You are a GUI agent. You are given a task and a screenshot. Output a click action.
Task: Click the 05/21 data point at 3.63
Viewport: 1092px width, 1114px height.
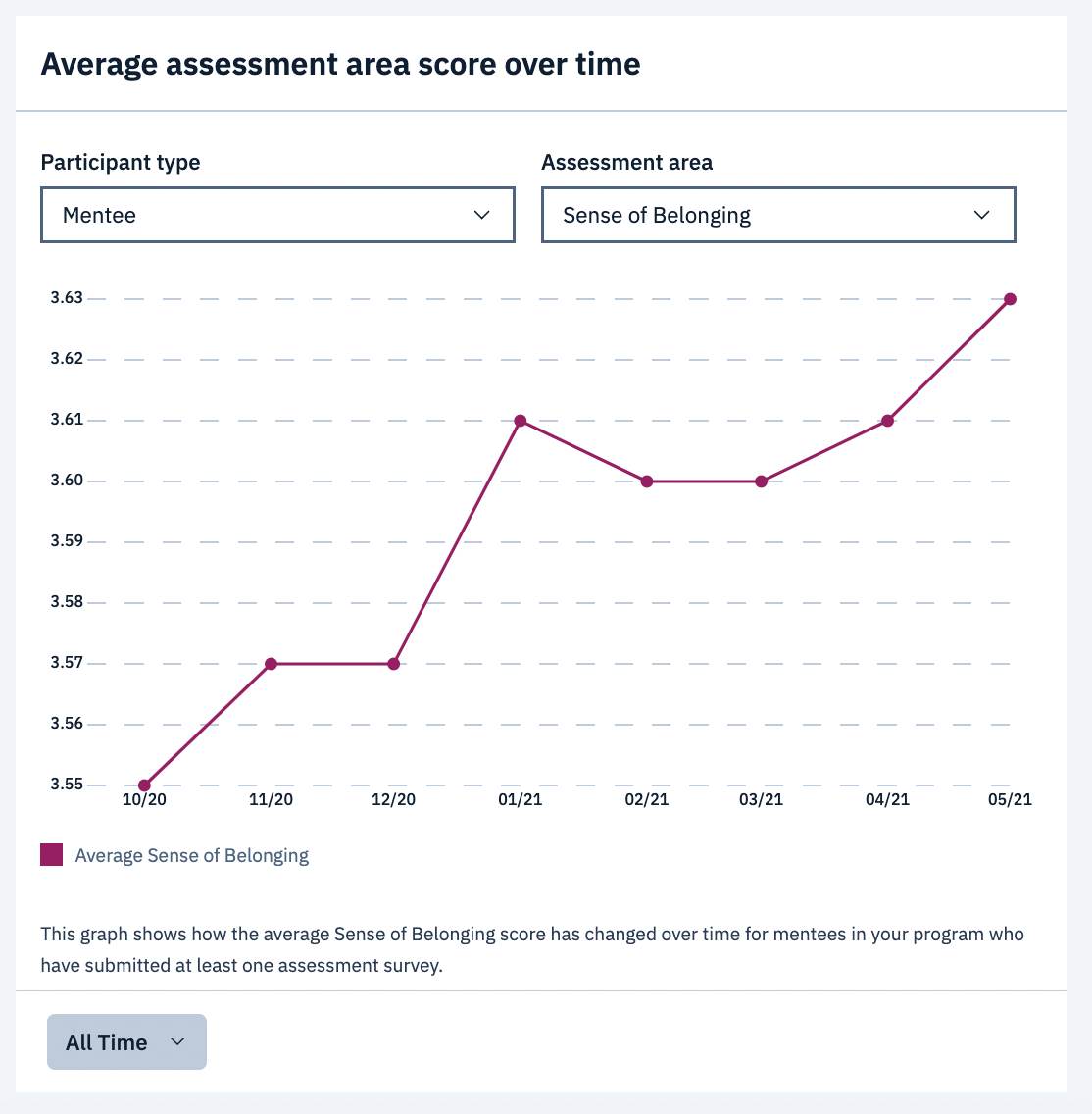[x=1010, y=299]
